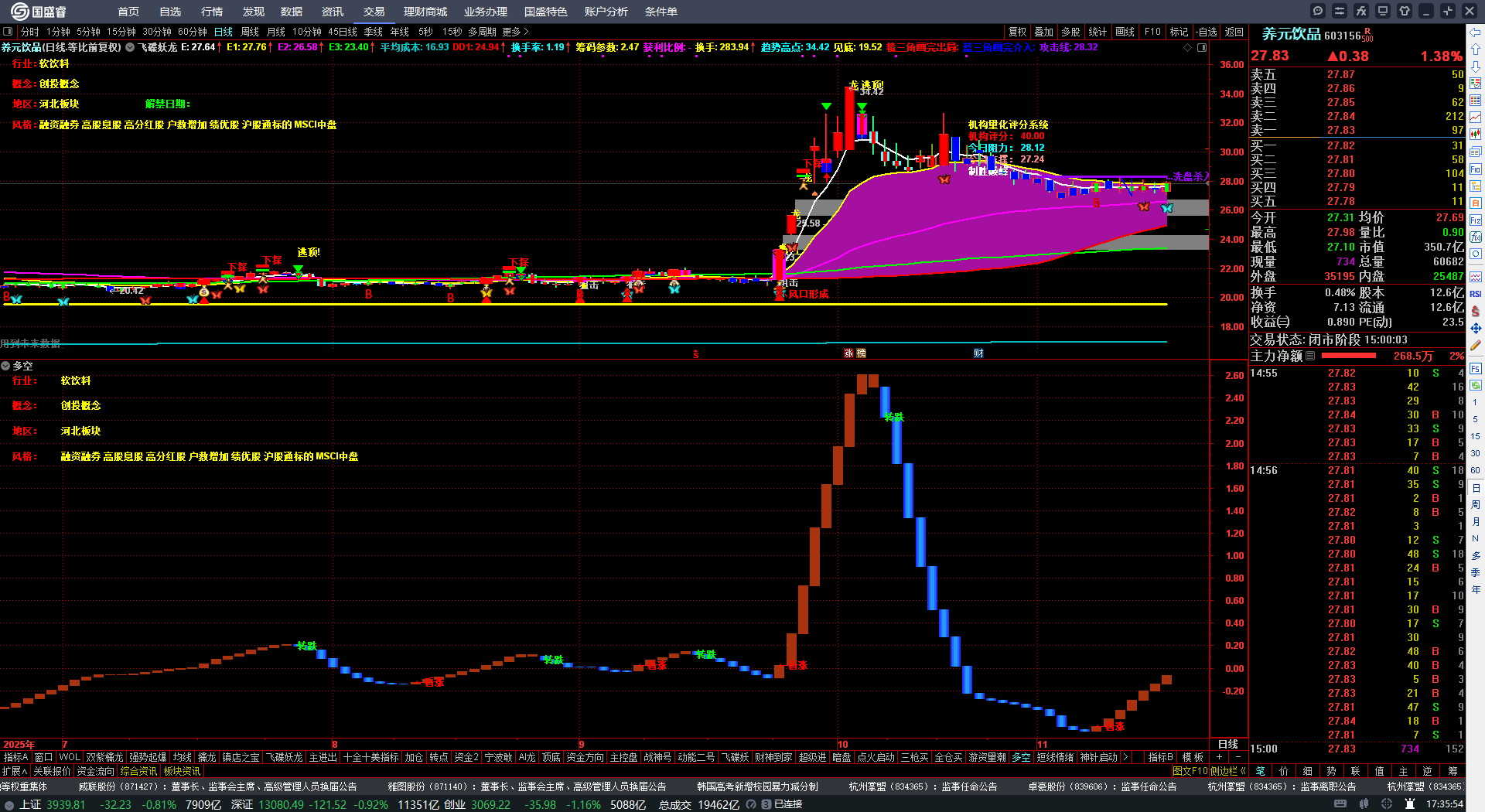This screenshot has height=812, width=1485.
Task: Expand the 扩展 panel at bottom left
Action: click(15, 771)
